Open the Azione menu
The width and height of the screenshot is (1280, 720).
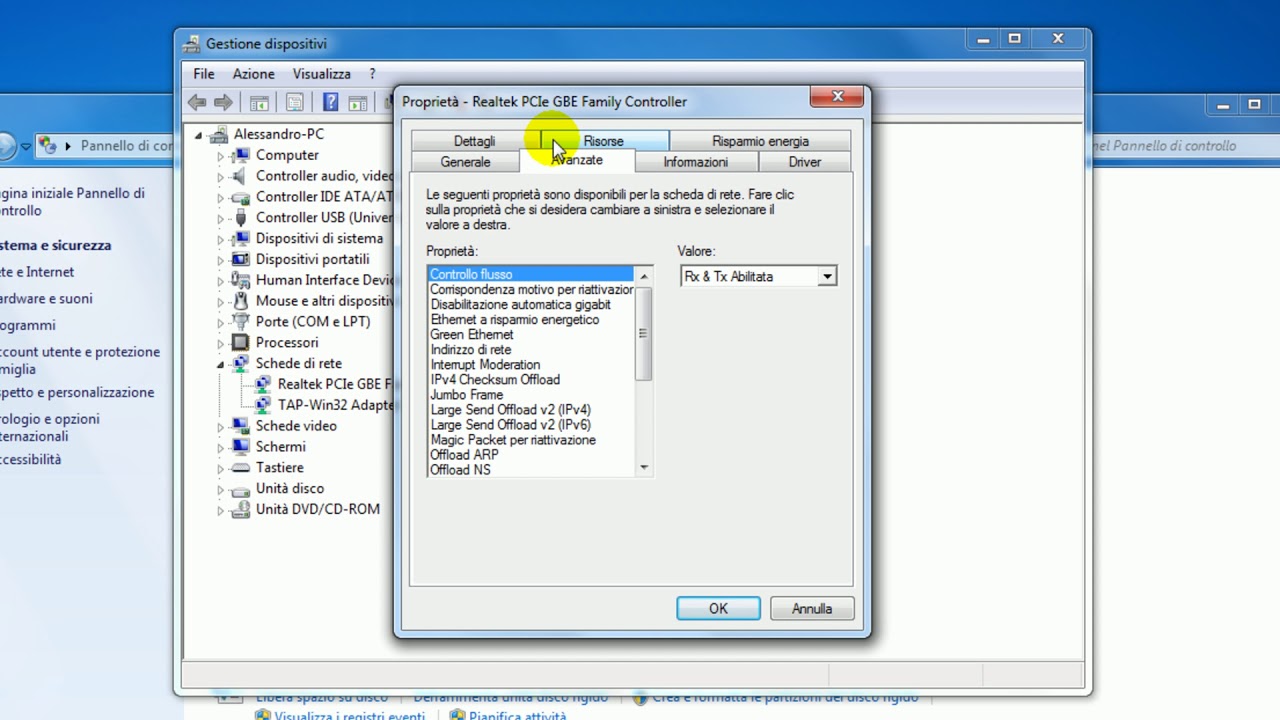254,74
